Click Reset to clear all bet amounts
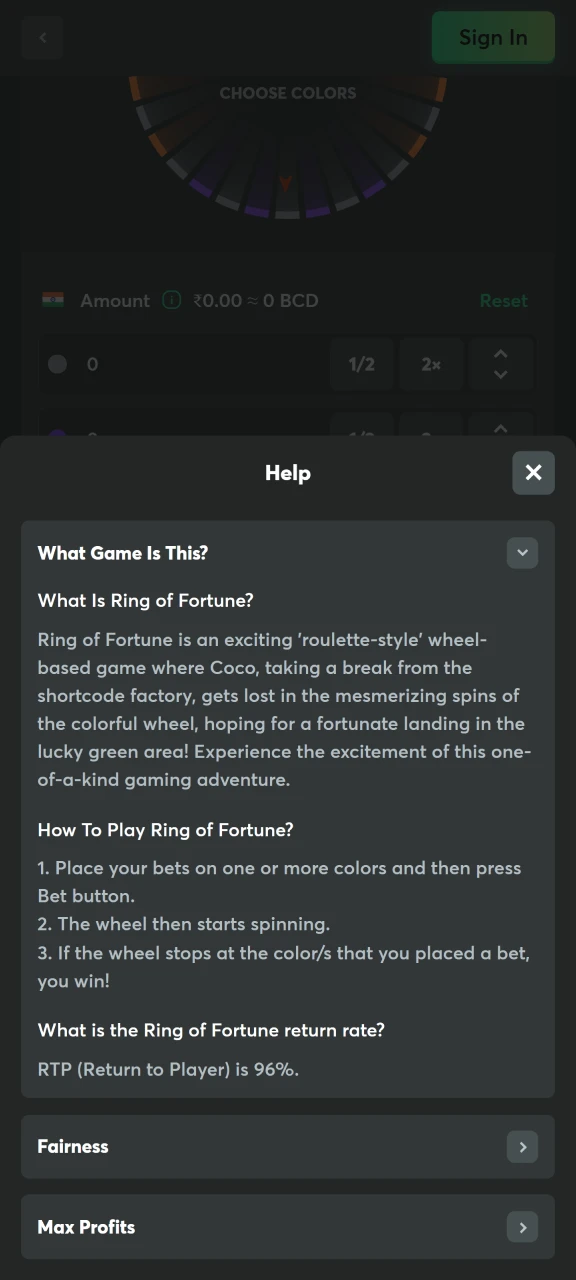Screen dimensions: 576x1280 [x=503, y=300]
